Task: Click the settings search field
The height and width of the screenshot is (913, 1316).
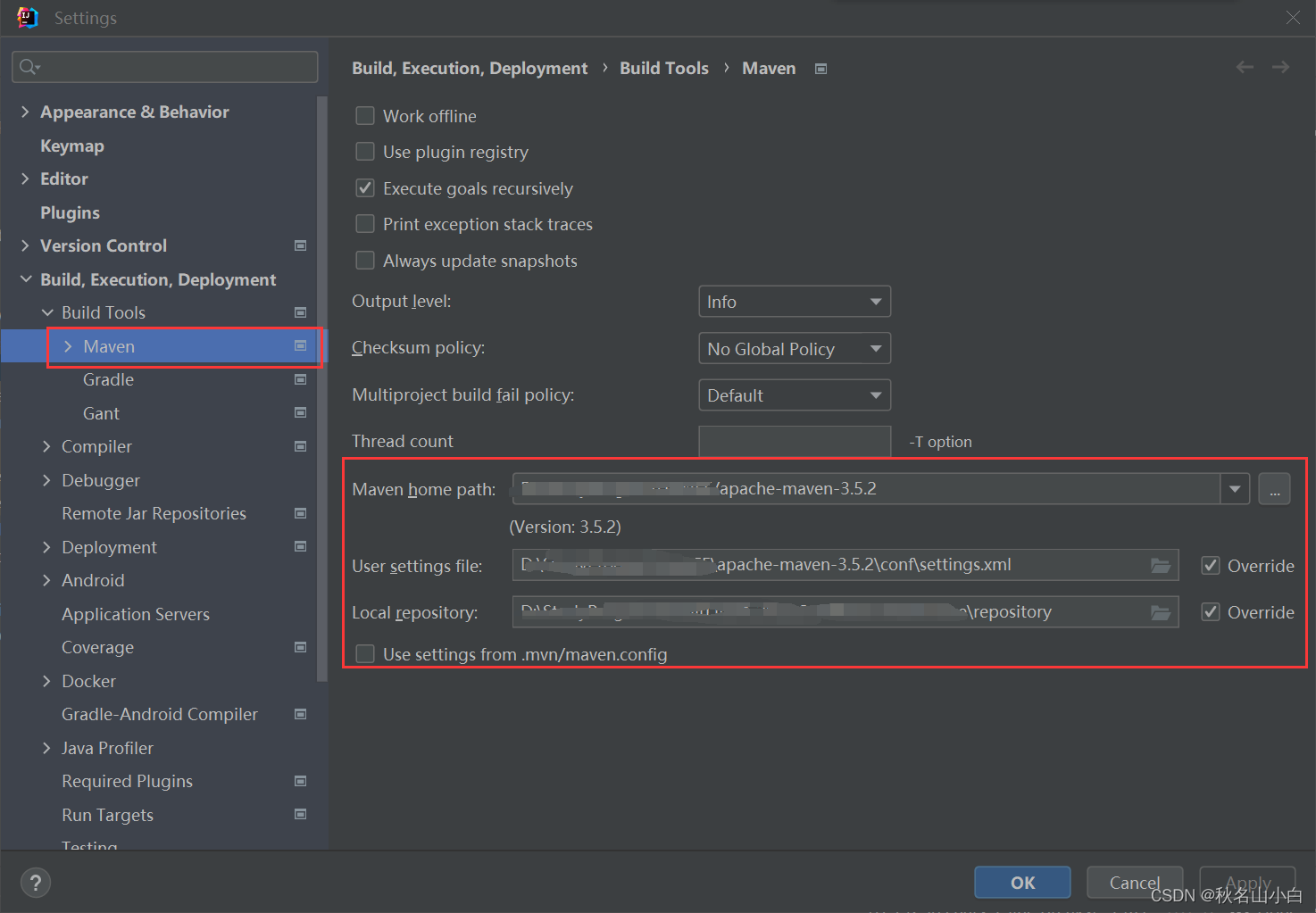Action: pyautogui.click(x=165, y=67)
